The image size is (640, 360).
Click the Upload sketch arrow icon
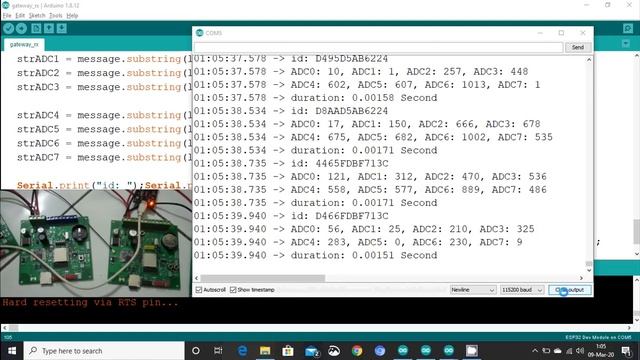21,29
